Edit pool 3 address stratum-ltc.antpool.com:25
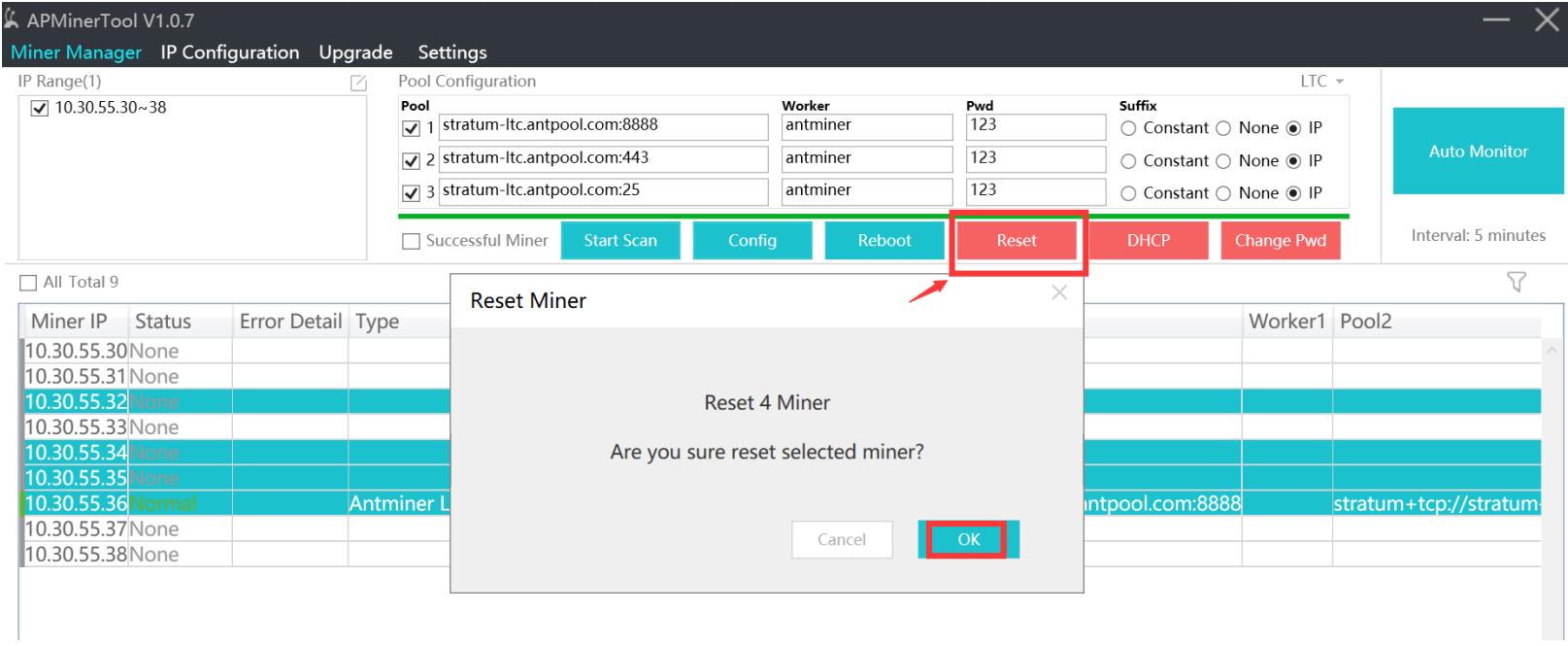 [x=603, y=191]
